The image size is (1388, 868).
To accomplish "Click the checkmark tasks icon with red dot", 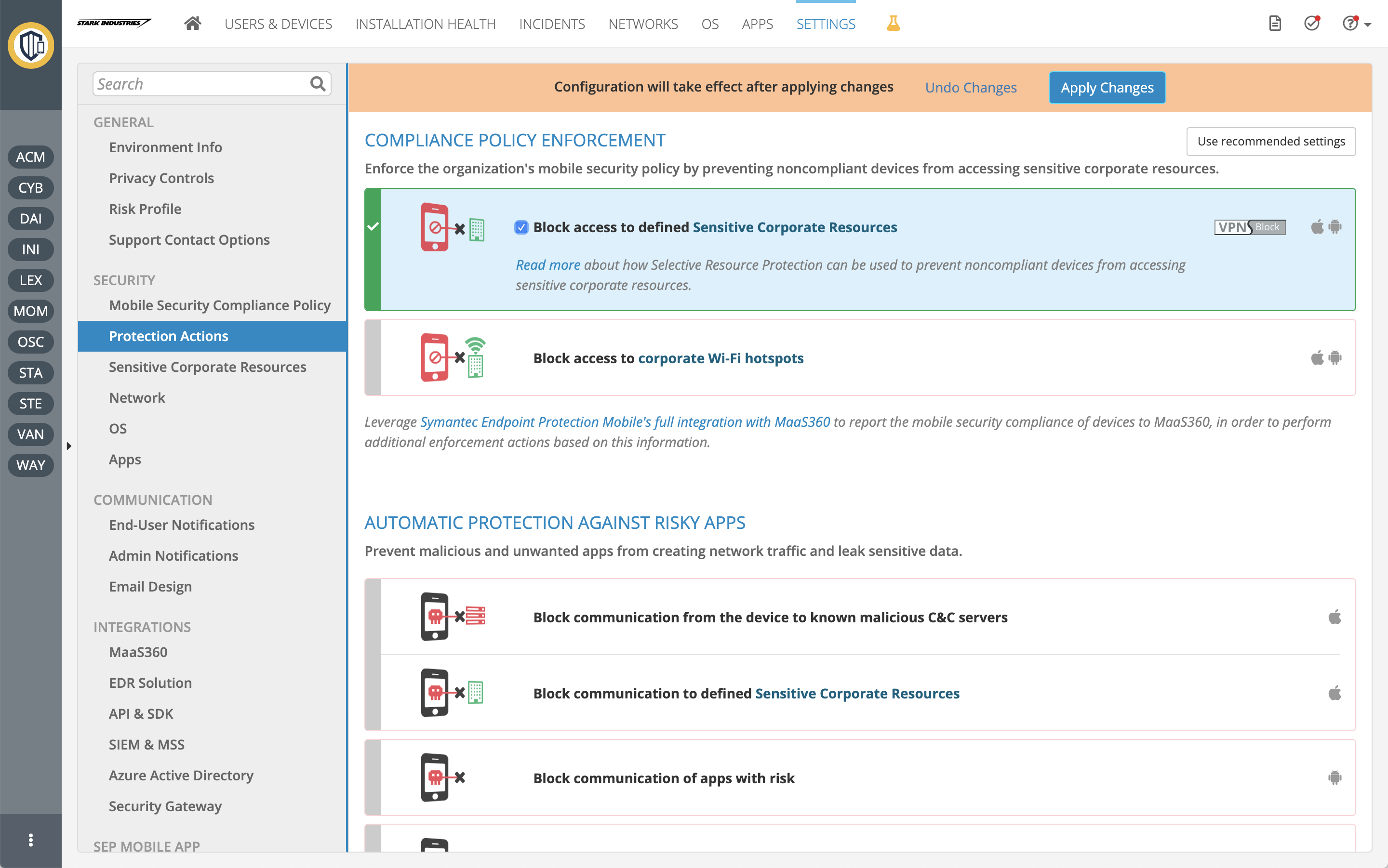I will coord(1312,24).
